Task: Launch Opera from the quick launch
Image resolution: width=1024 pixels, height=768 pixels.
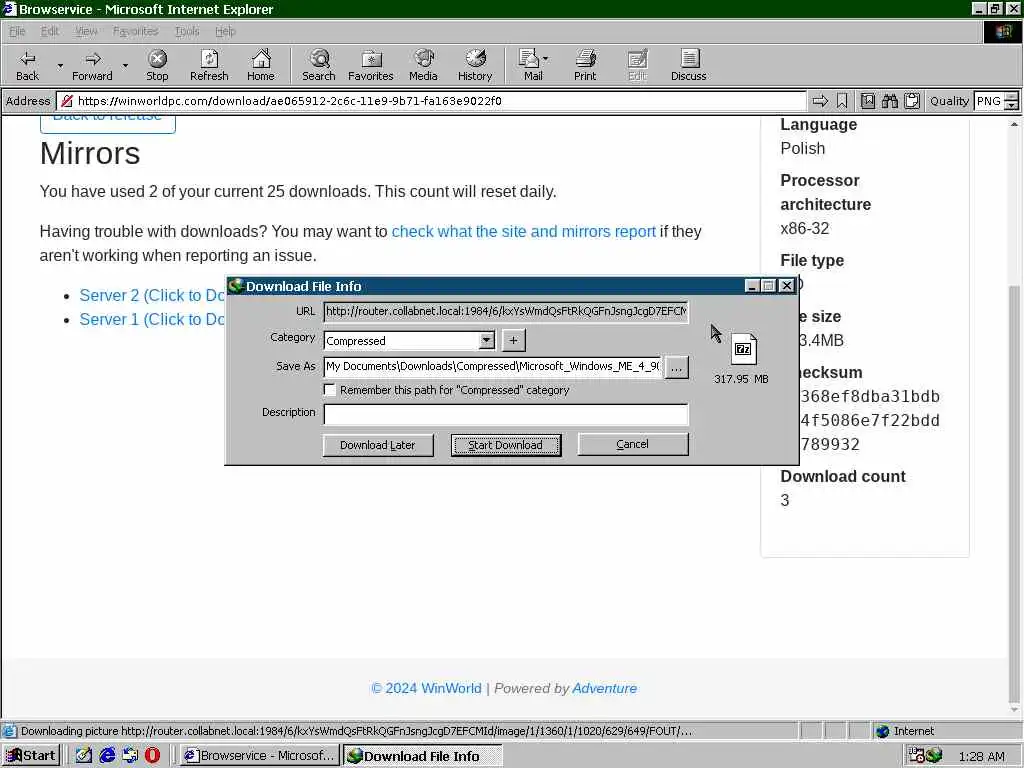Action: pyautogui.click(x=152, y=756)
